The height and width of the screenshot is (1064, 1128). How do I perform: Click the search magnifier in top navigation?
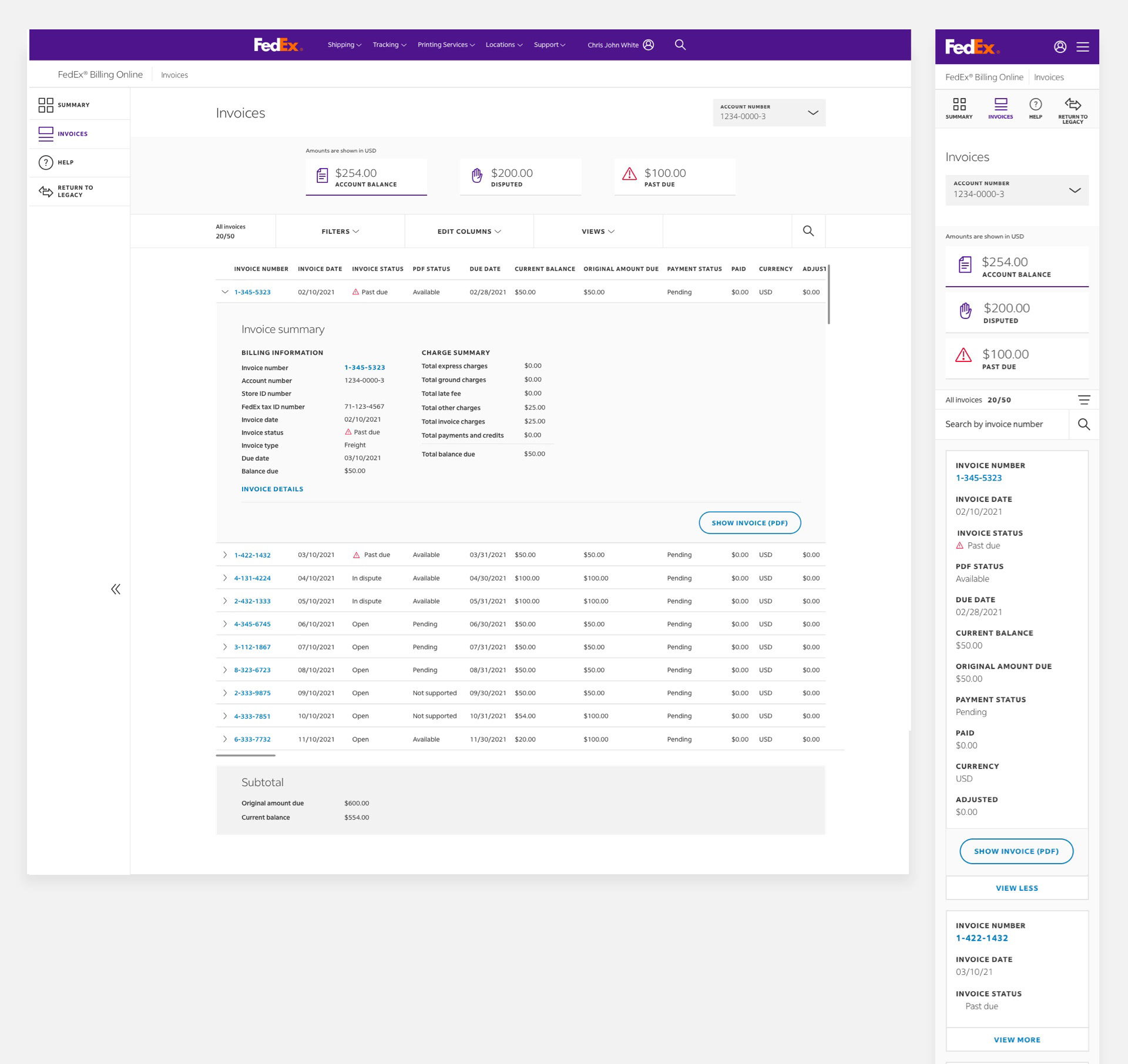[x=680, y=45]
